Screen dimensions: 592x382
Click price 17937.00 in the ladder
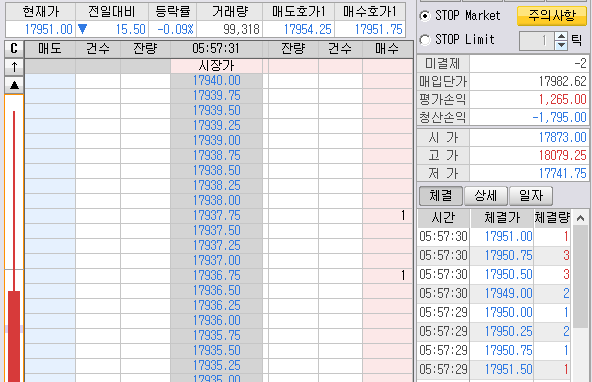[216, 260]
